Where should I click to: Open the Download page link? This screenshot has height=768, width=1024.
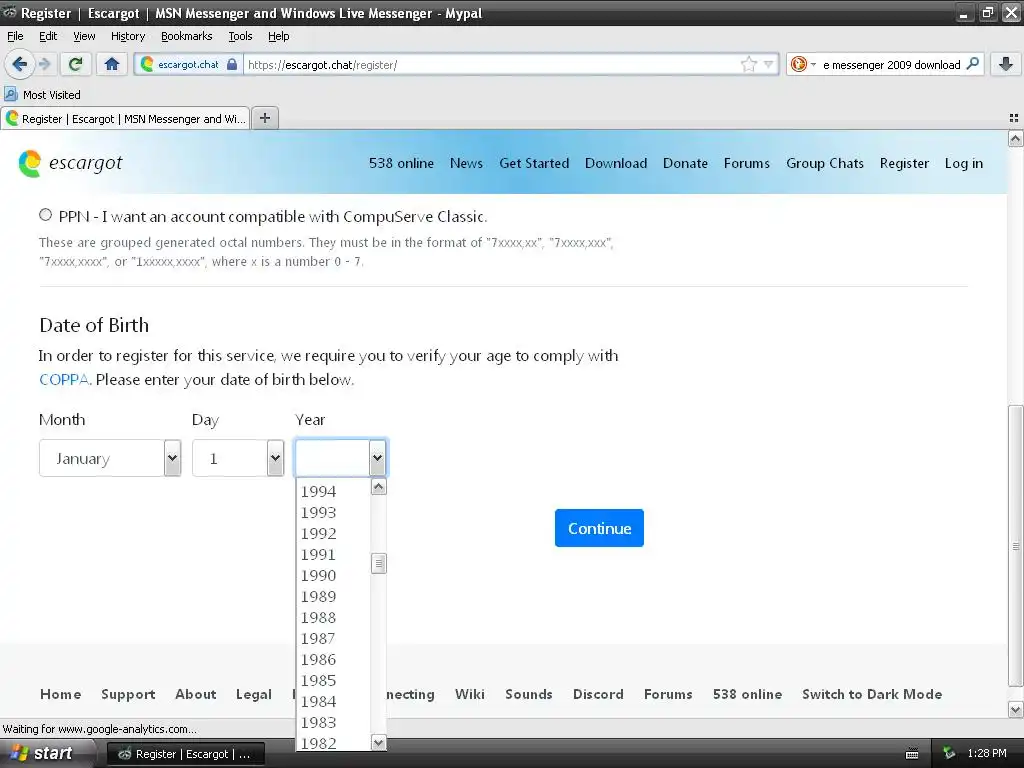616,163
